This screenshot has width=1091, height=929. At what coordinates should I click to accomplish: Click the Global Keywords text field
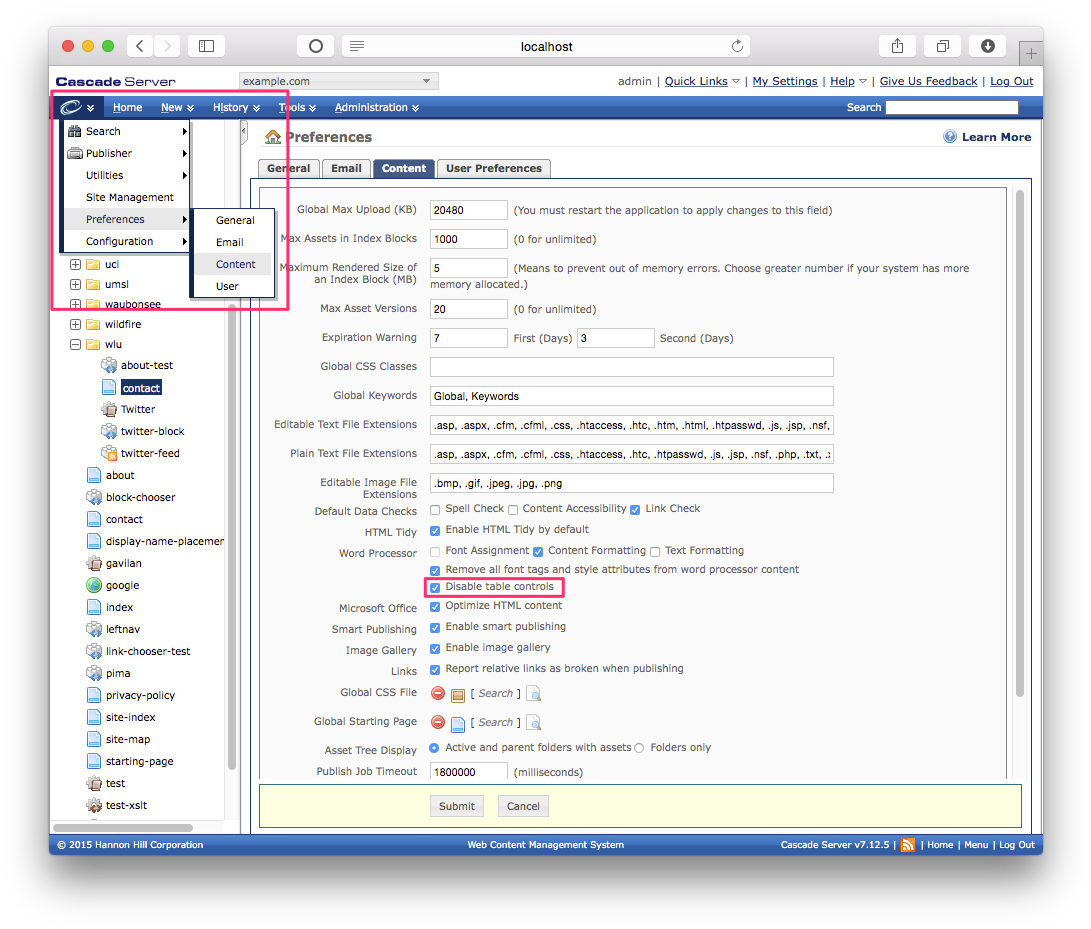[x=632, y=396]
